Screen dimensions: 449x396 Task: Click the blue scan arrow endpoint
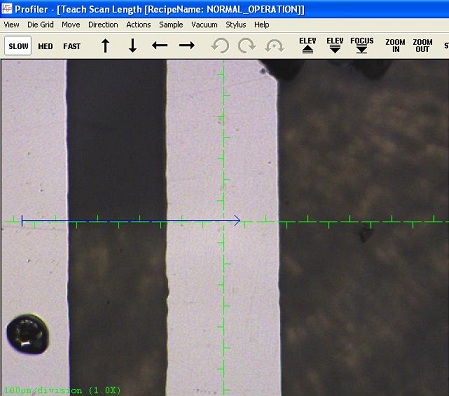(237, 220)
